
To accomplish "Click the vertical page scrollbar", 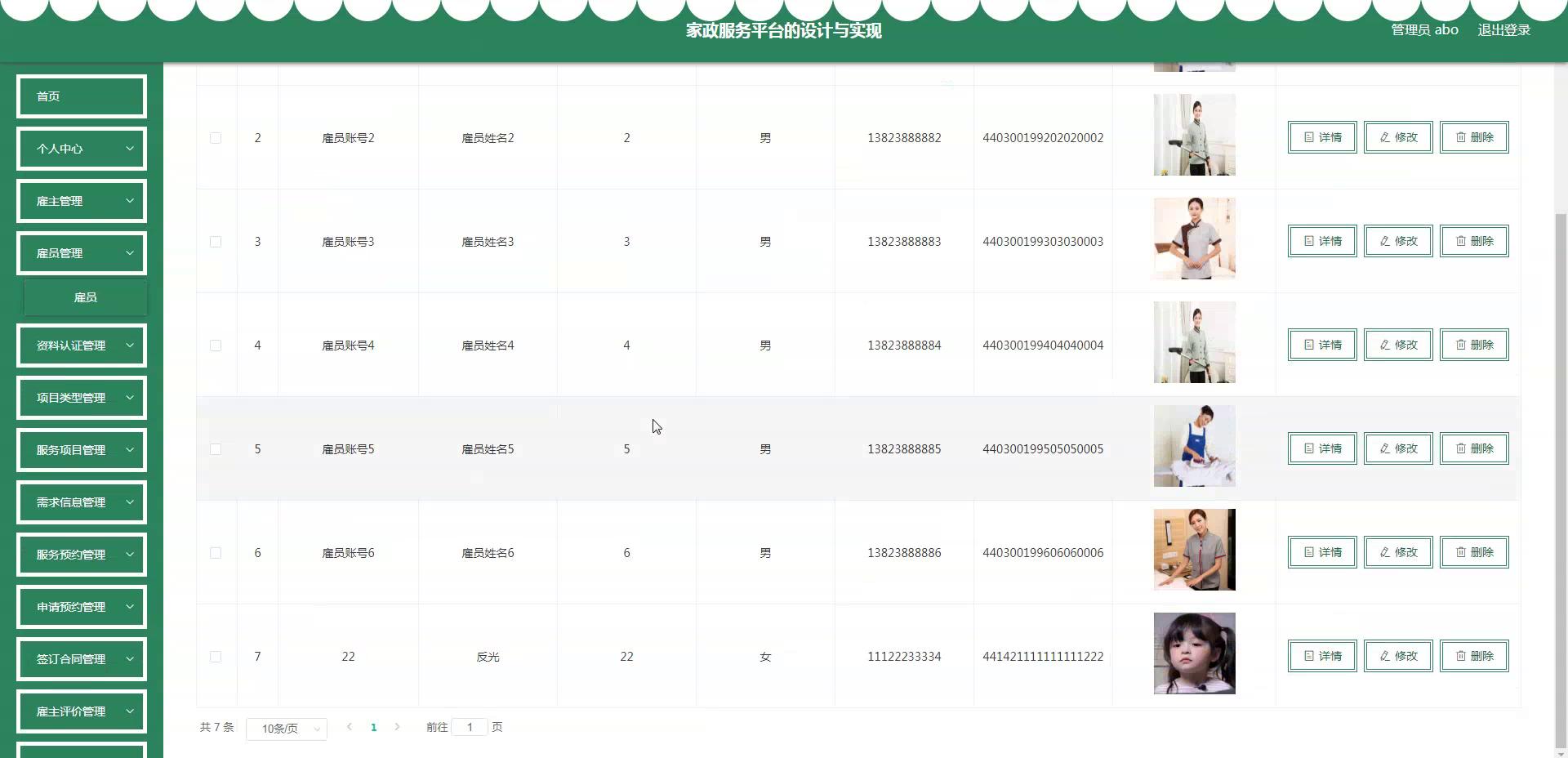I will pos(1561,480).
